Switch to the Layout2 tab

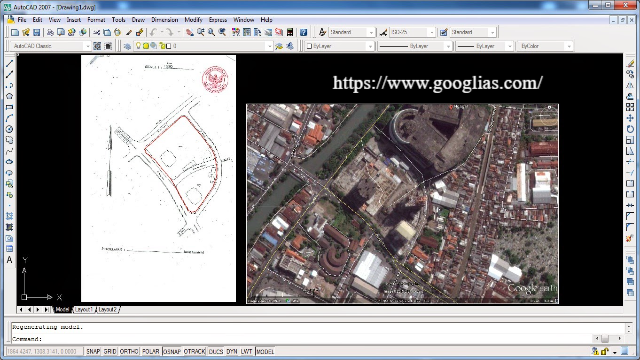pos(108,310)
